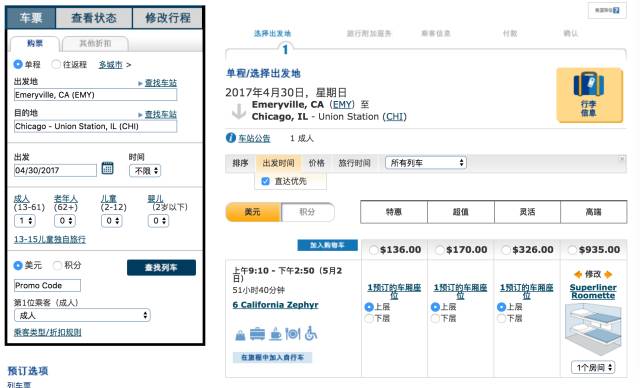Choose upper level (上层) under the $170.00 fare
This screenshot has width=640, height=388.
[x=435, y=307]
